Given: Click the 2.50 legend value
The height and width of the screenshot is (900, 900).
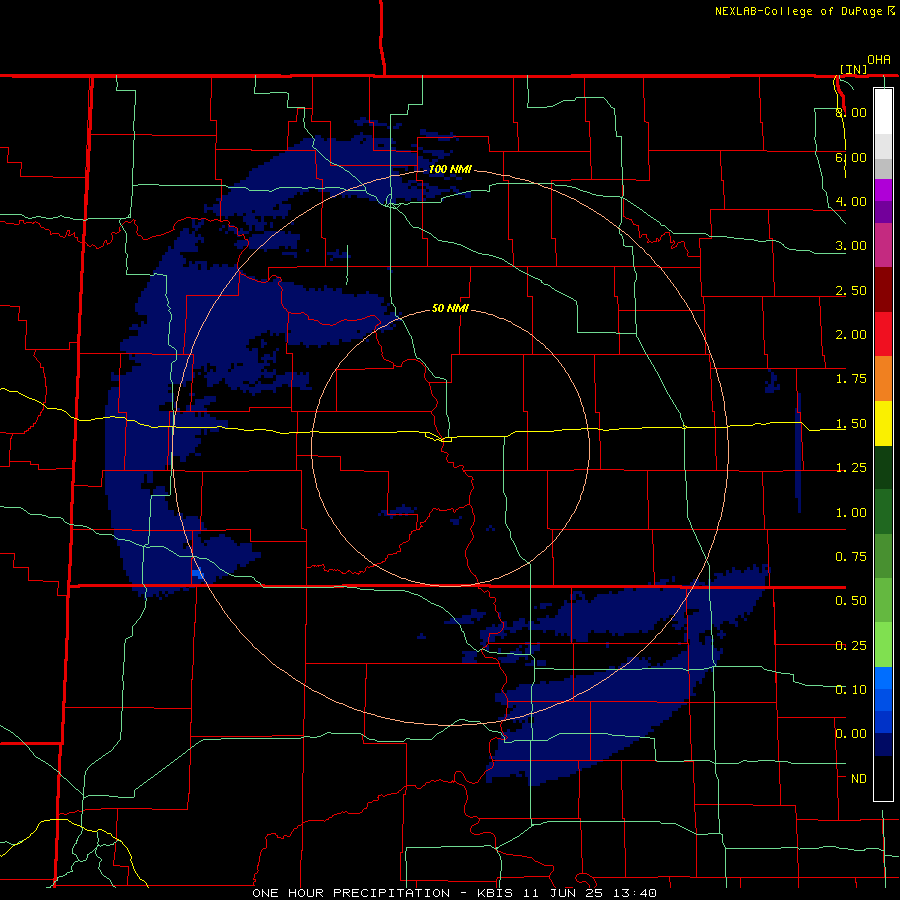Looking at the screenshot, I should pyautogui.click(x=851, y=290).
